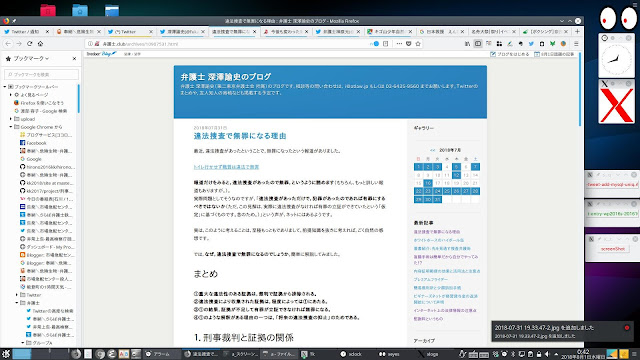Screen dimensions: 640x360
Task: Open the application launcher in taskbar
Action: tap(6, 354)
